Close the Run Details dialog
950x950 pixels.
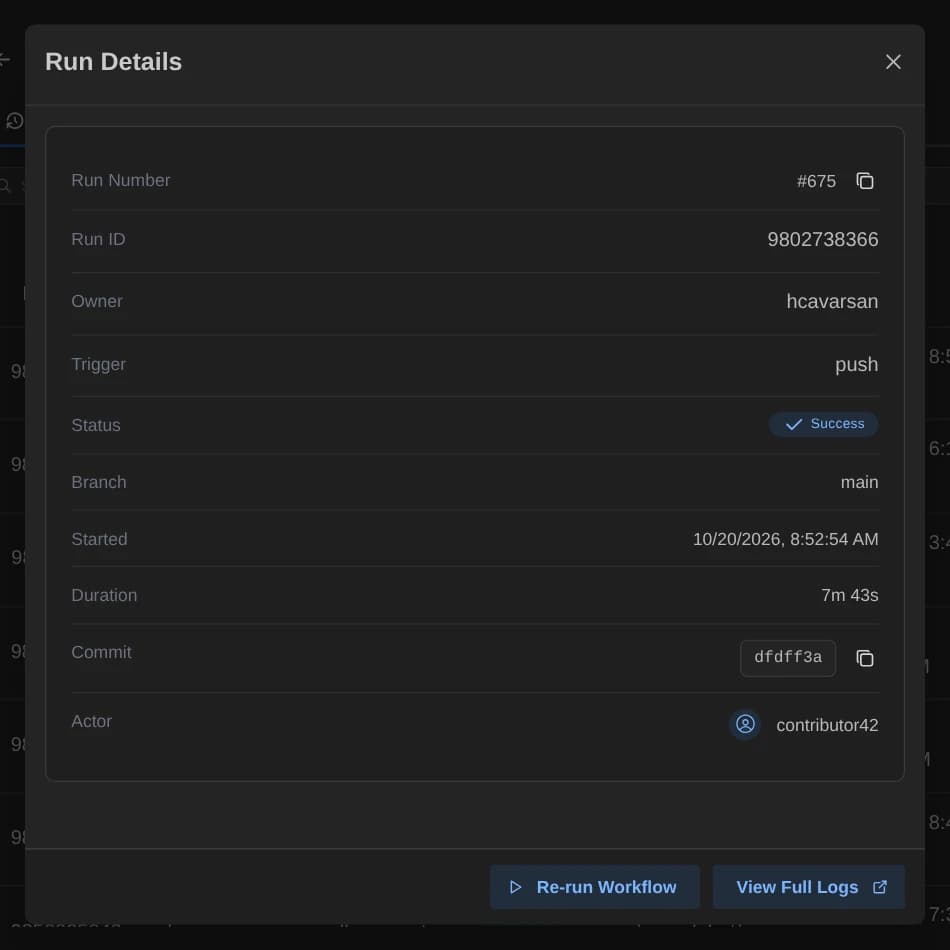point(893,62)
